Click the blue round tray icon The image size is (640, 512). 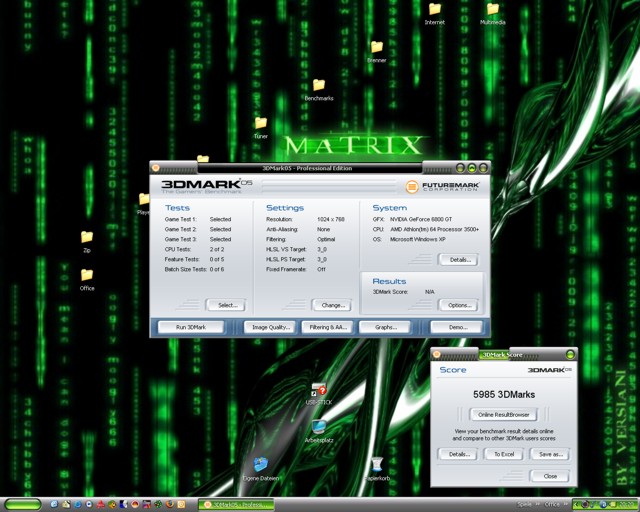(x=603, y=504)
